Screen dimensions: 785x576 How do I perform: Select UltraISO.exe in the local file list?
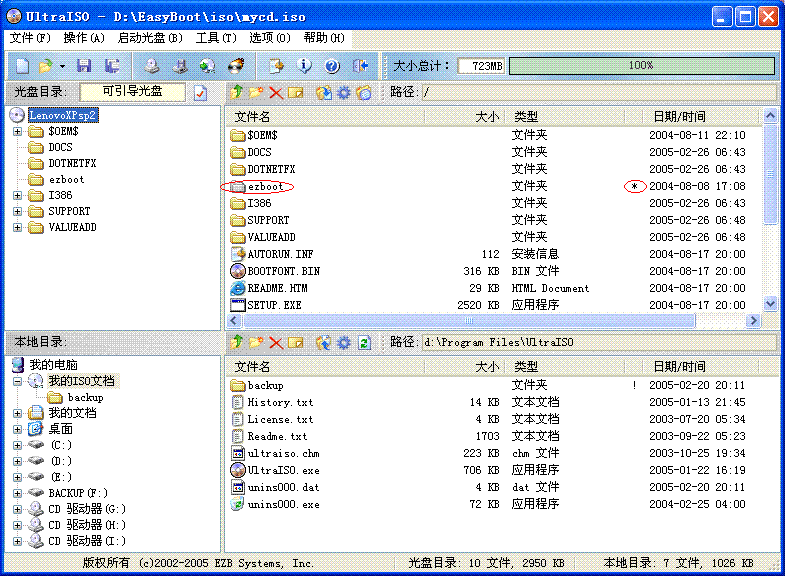tap(283, 470)
